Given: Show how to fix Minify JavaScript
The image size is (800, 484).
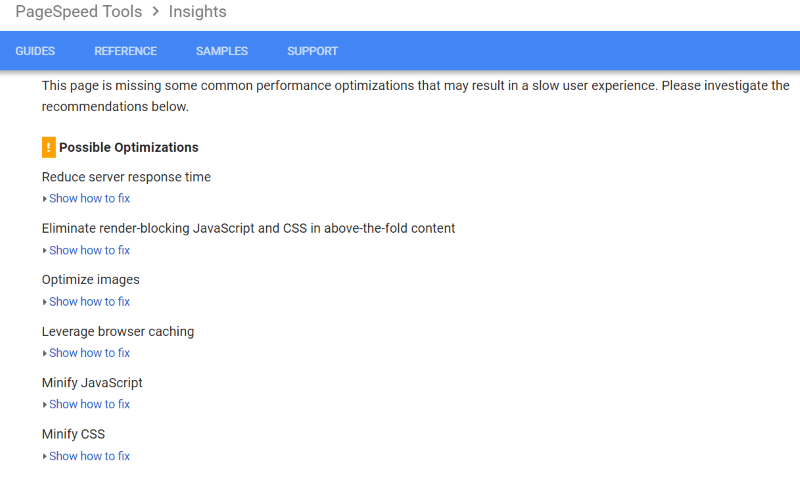Looking at the screenshot, I should pyautogui.click(x=89, y=404).
